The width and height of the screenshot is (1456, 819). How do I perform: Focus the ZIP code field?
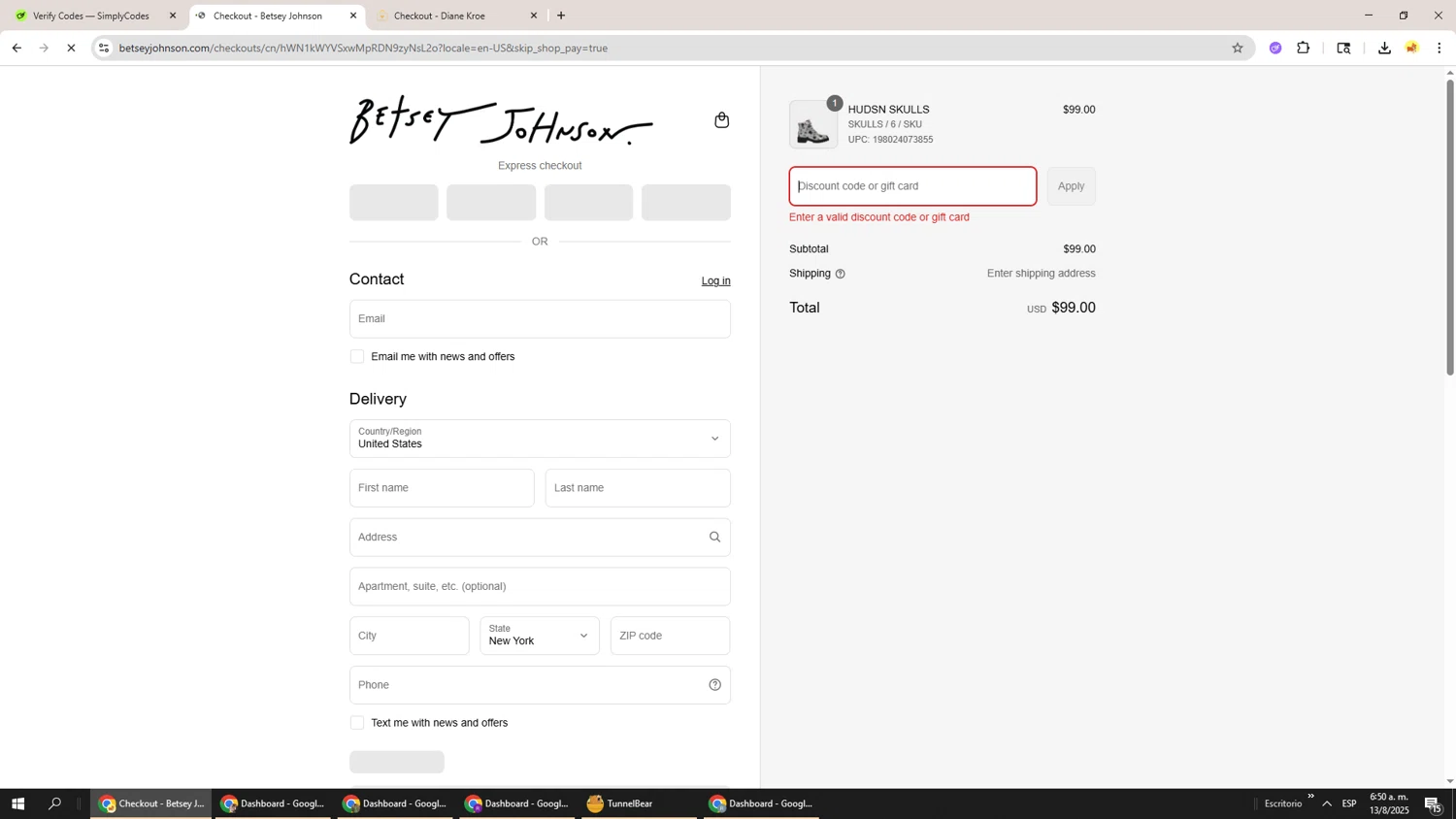(671, 636)
